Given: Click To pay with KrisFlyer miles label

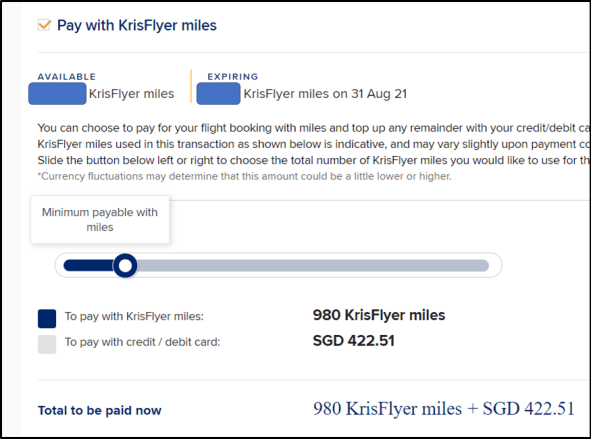Looking at the screenshot, I should 134,316.
